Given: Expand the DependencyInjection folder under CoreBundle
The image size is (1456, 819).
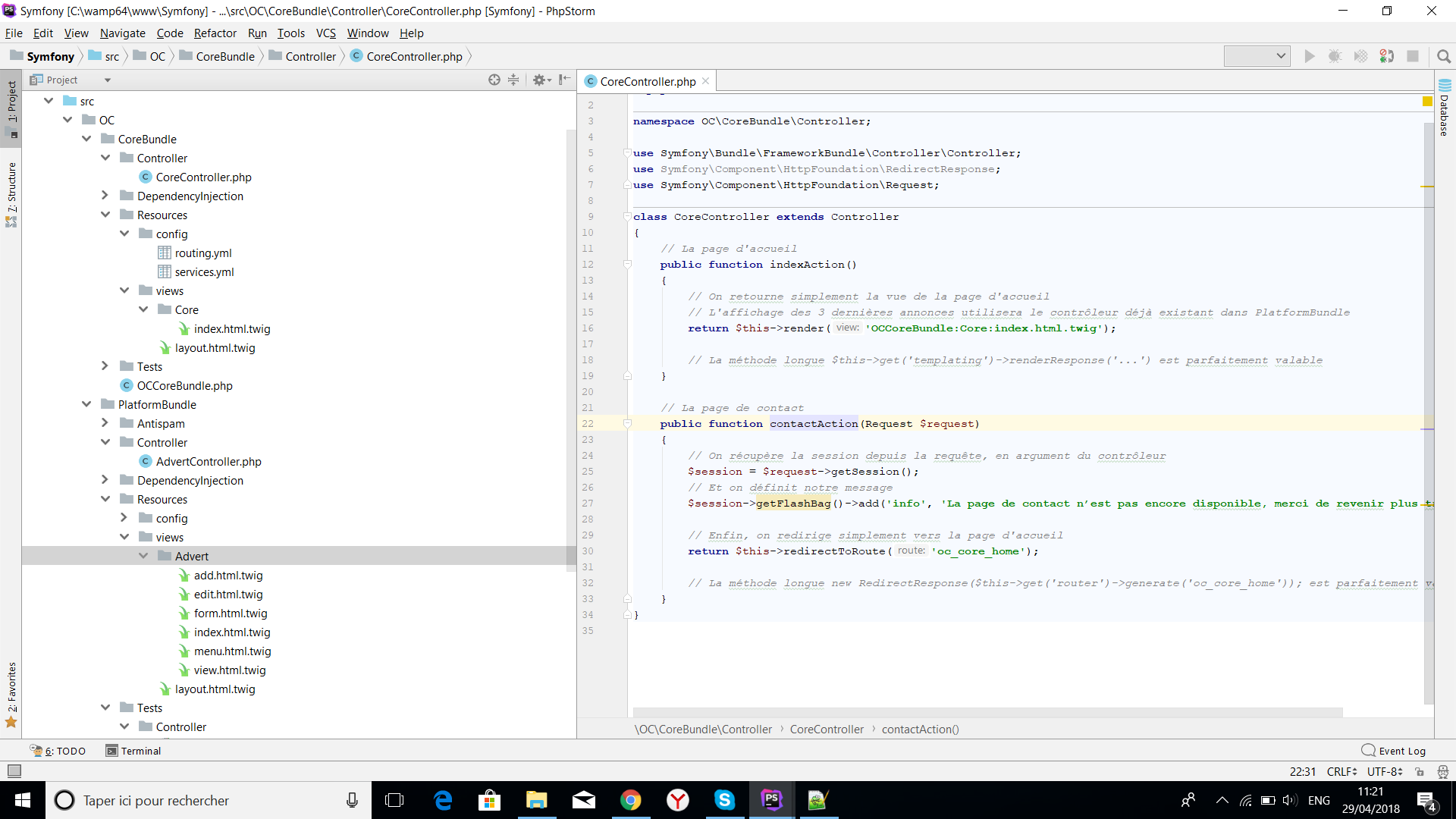Looking at the screenshot, I should [105, 196].
